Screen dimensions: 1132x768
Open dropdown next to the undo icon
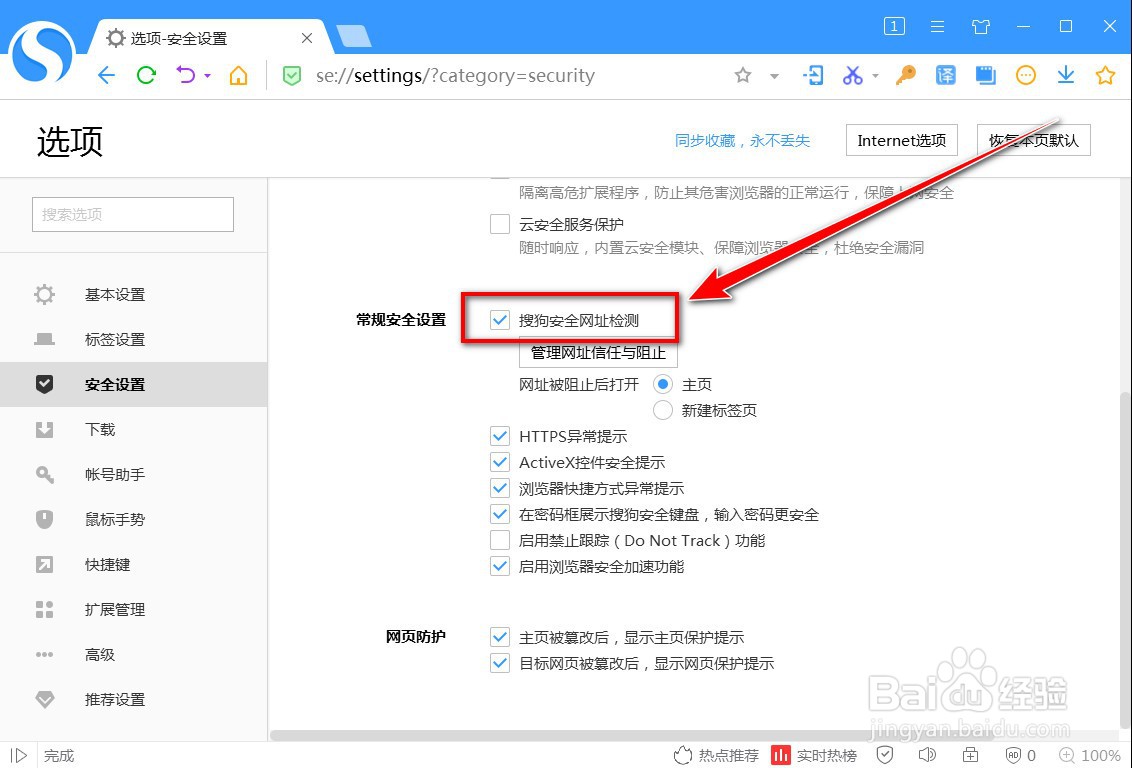click(207, 75)
